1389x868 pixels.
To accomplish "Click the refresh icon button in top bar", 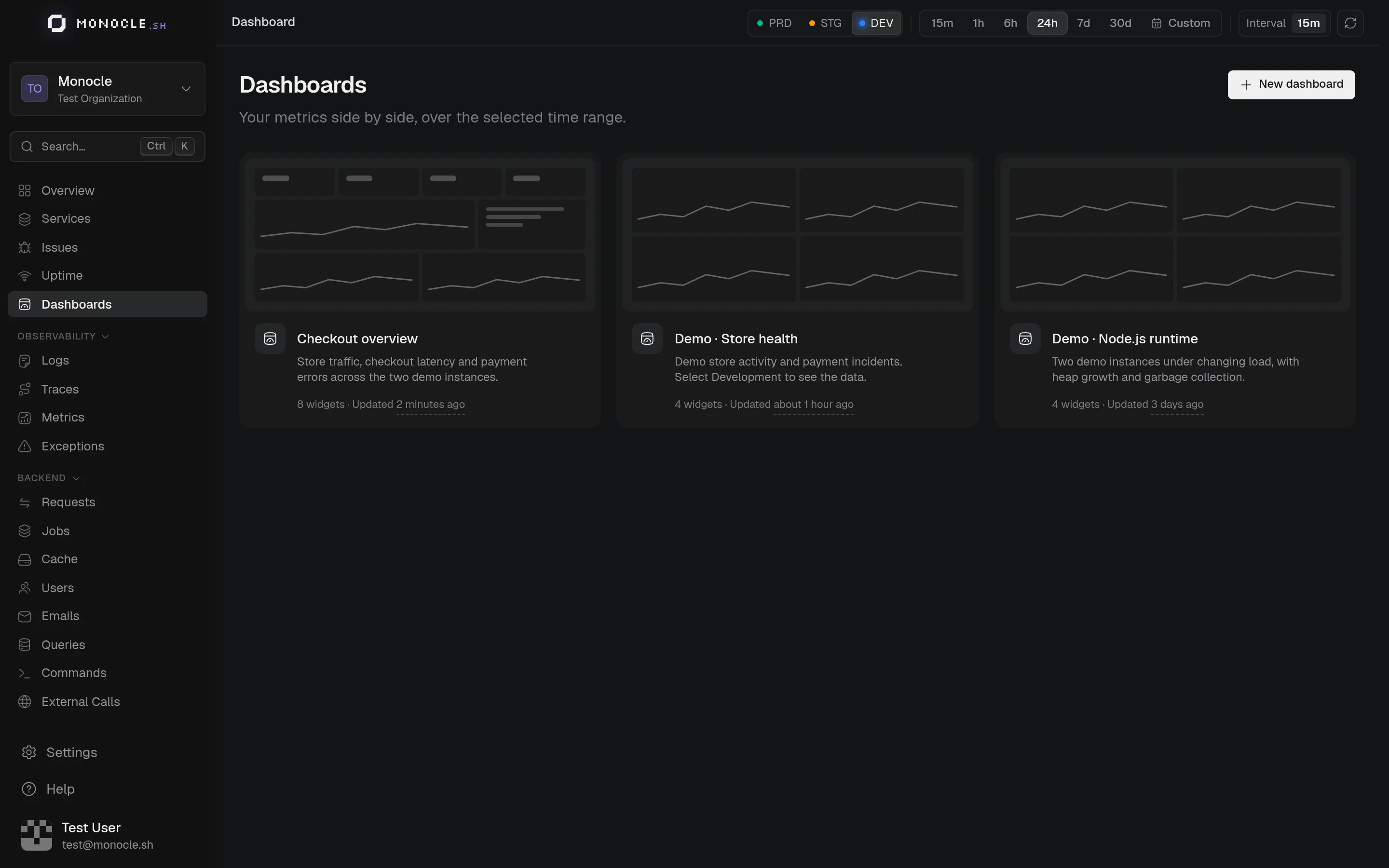I will pos(1350,23).
